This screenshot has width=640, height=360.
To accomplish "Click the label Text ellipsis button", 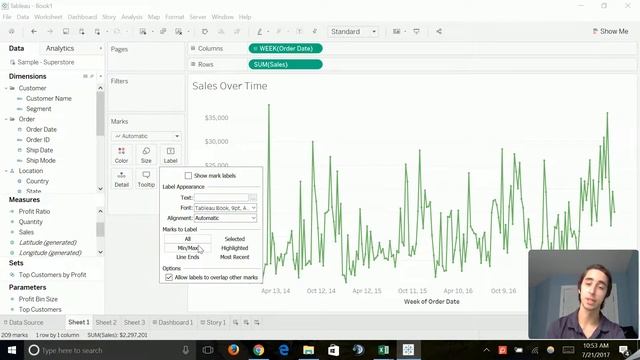I will point(253,198).
